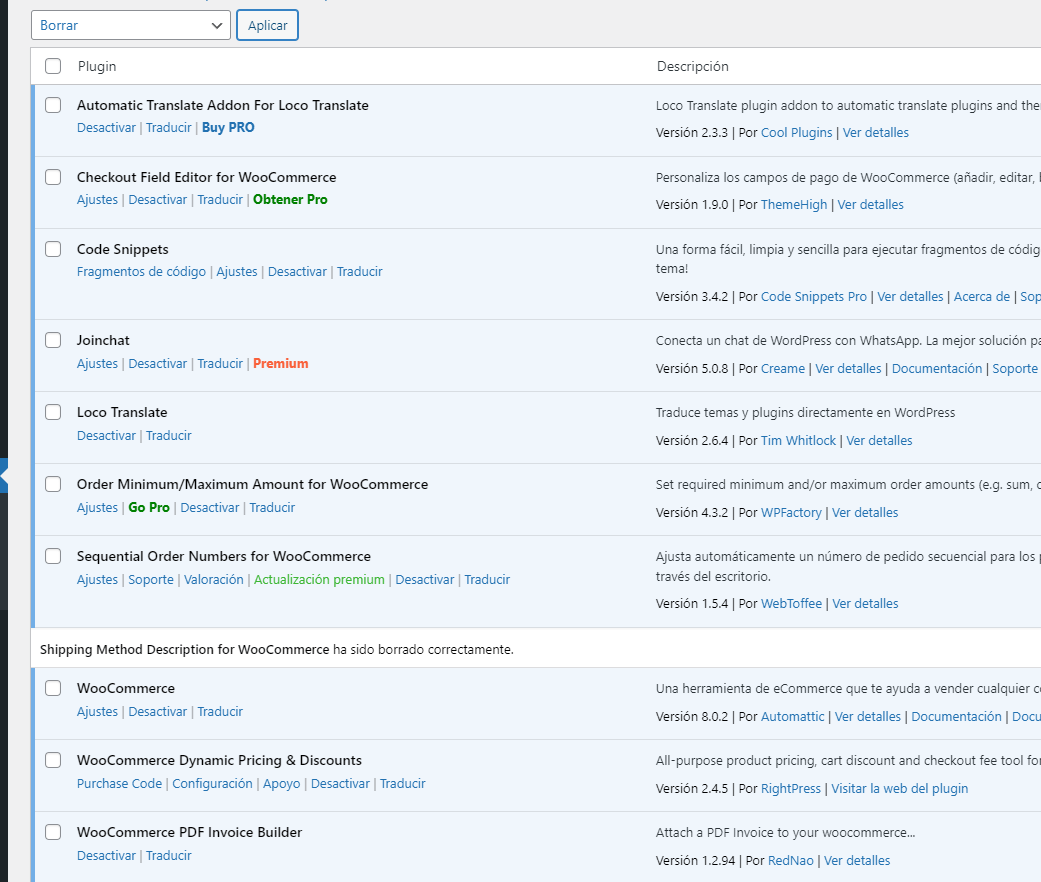
Task: Click the Apoyo link
Action: click(281, 784)
